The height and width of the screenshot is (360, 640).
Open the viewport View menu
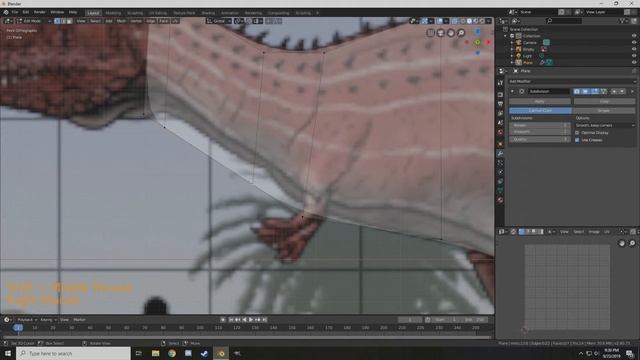81,21
